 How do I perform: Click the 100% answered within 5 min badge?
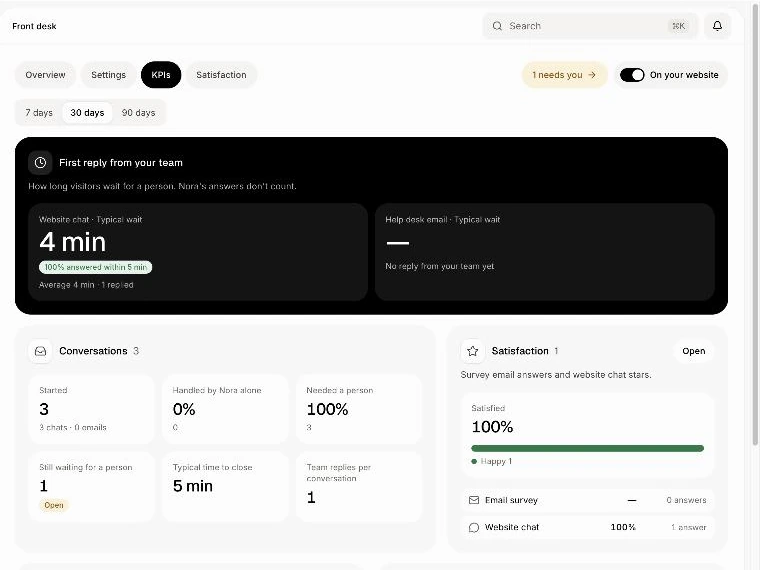point(95,267)
